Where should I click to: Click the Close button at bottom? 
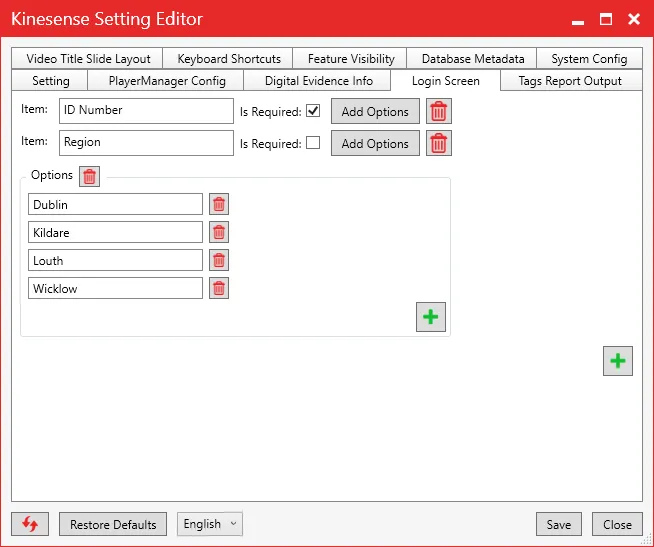click(617, 524)
